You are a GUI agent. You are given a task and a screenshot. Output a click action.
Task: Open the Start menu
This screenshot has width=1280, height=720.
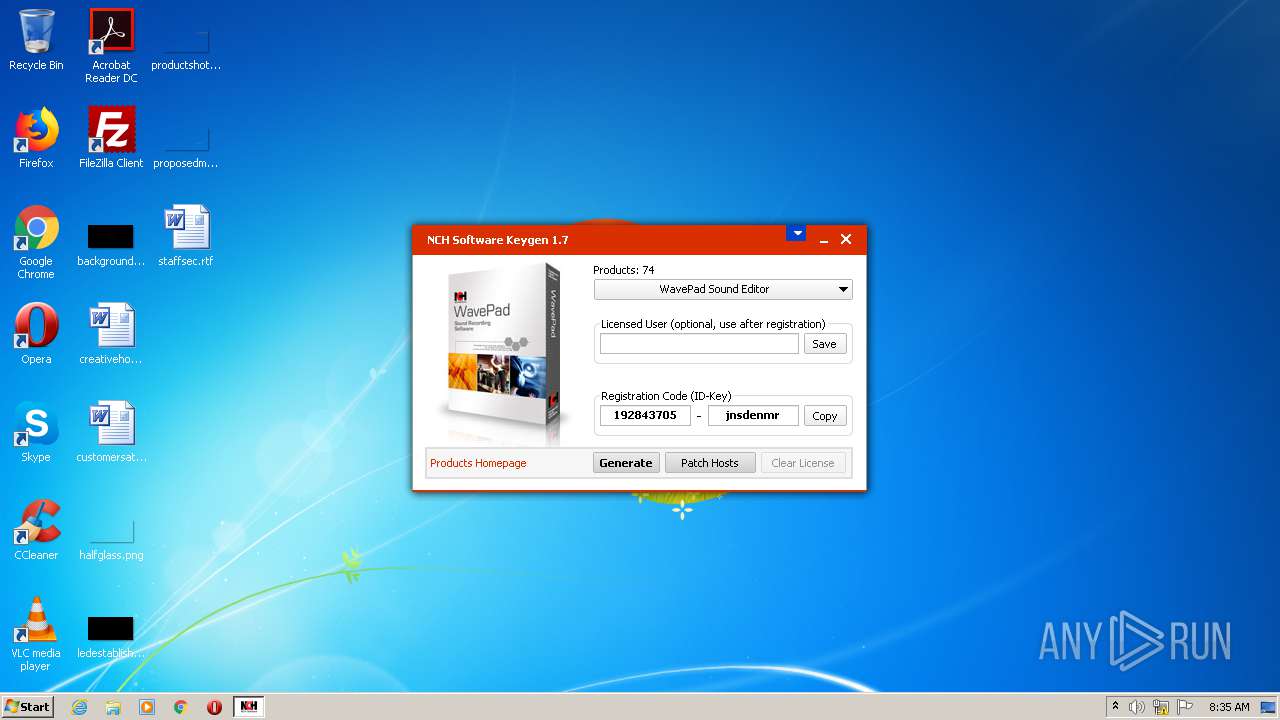pos(27,706)
